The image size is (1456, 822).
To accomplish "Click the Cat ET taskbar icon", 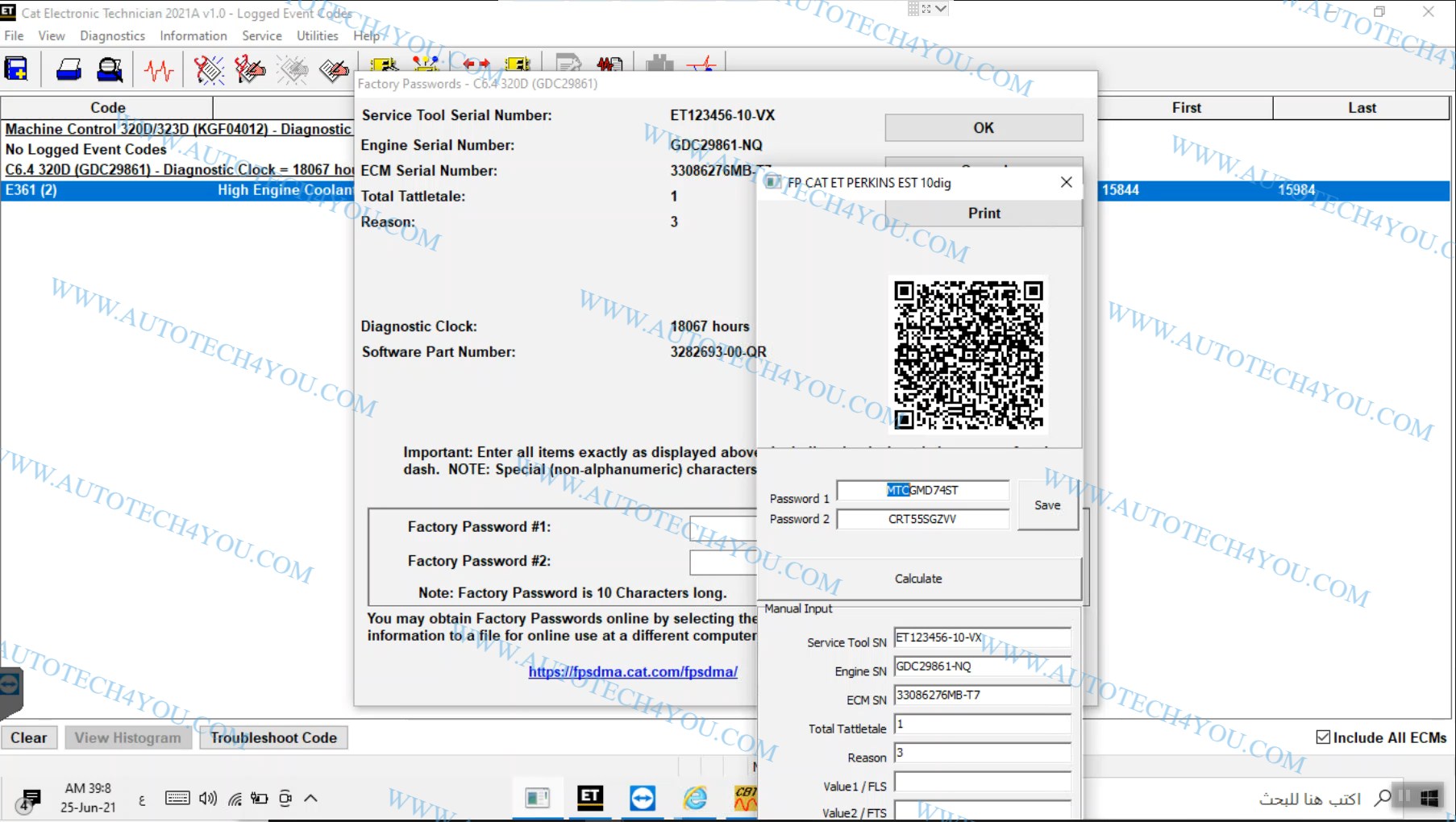I will 590,798.
